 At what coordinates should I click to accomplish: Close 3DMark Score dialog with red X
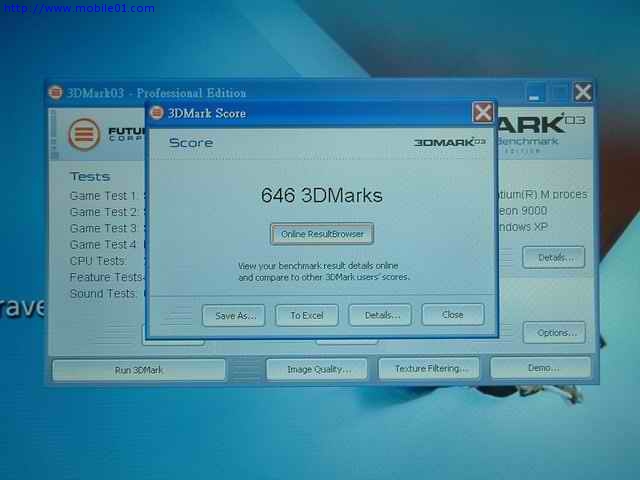click(483, 112)
